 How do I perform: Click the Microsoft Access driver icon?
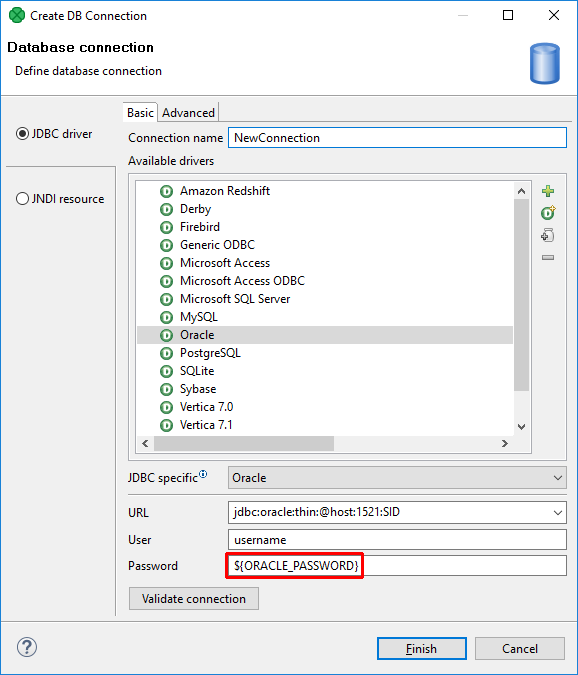(167, 263)
